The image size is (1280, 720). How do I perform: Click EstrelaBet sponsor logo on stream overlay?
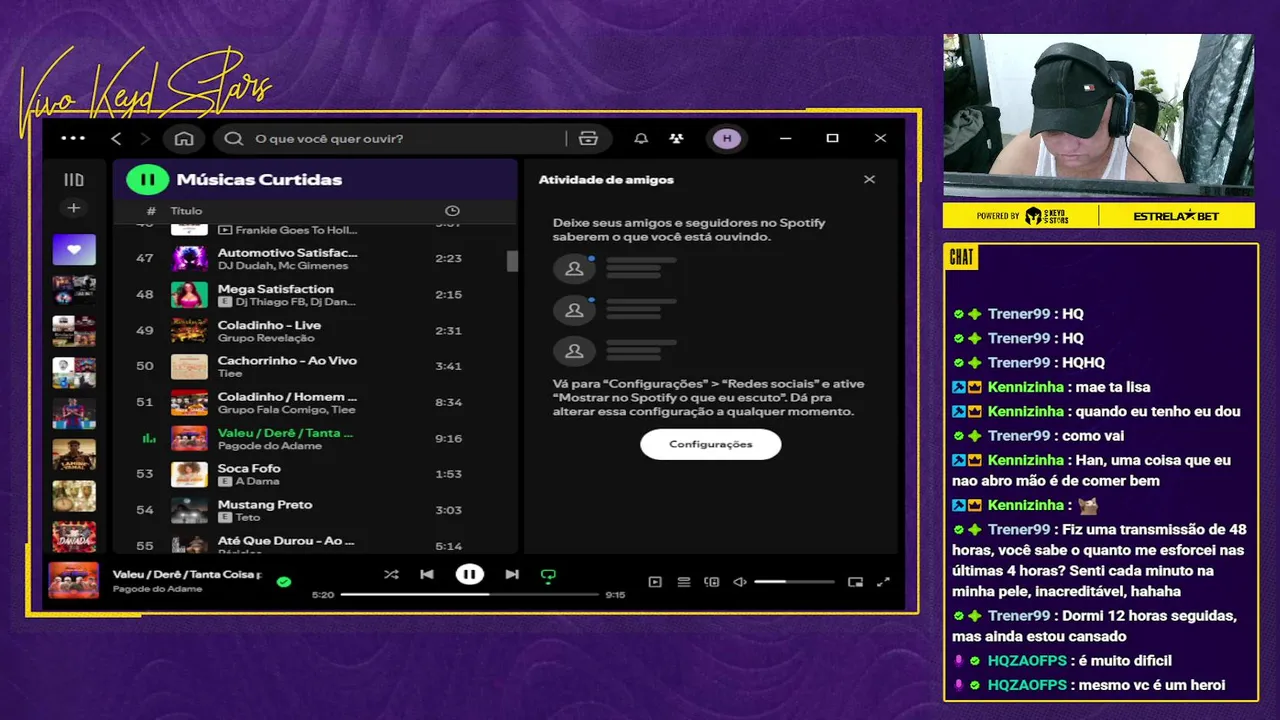pos(1178,216)
